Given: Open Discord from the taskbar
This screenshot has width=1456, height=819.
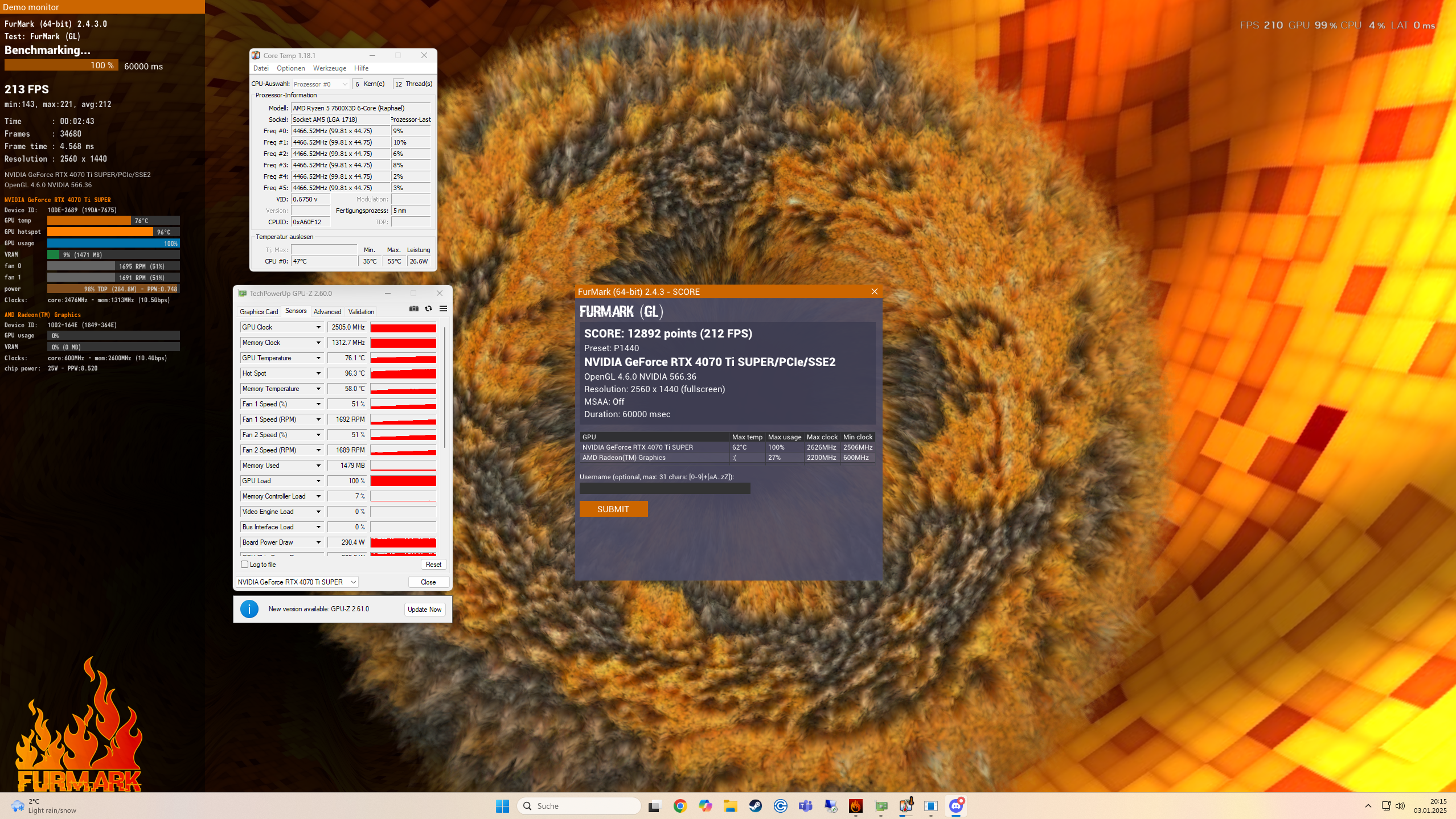Looking at the screenshot, I should pyautogui.click(x=956, y=806).
